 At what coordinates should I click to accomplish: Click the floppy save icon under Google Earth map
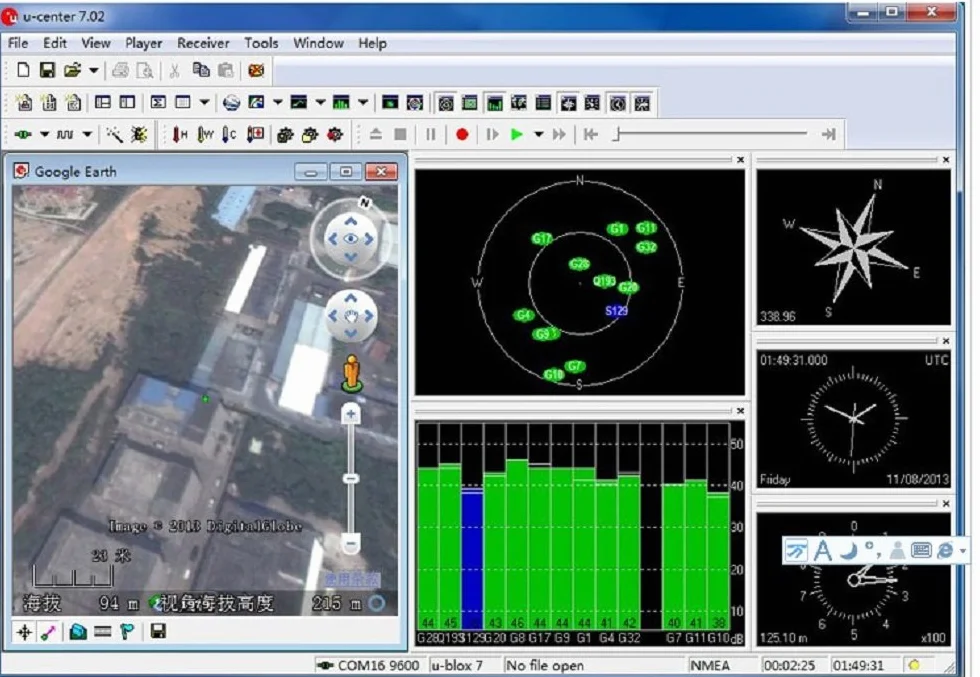[x=158, y=631]
